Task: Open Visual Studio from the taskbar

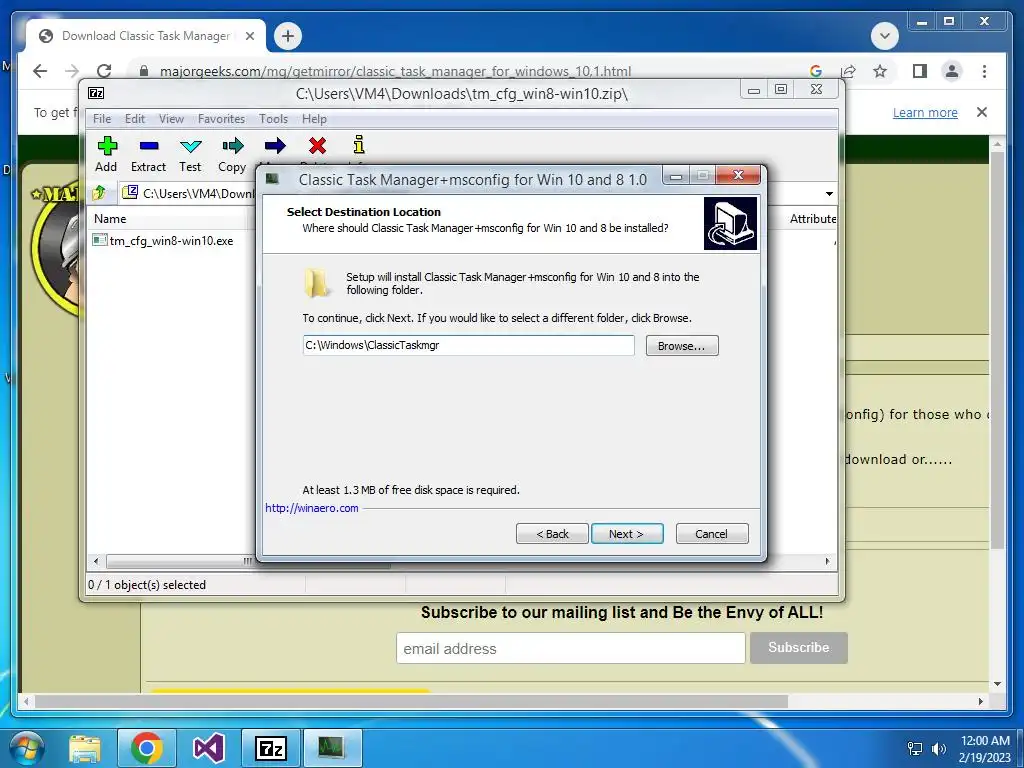Action: tap(209, 748)
